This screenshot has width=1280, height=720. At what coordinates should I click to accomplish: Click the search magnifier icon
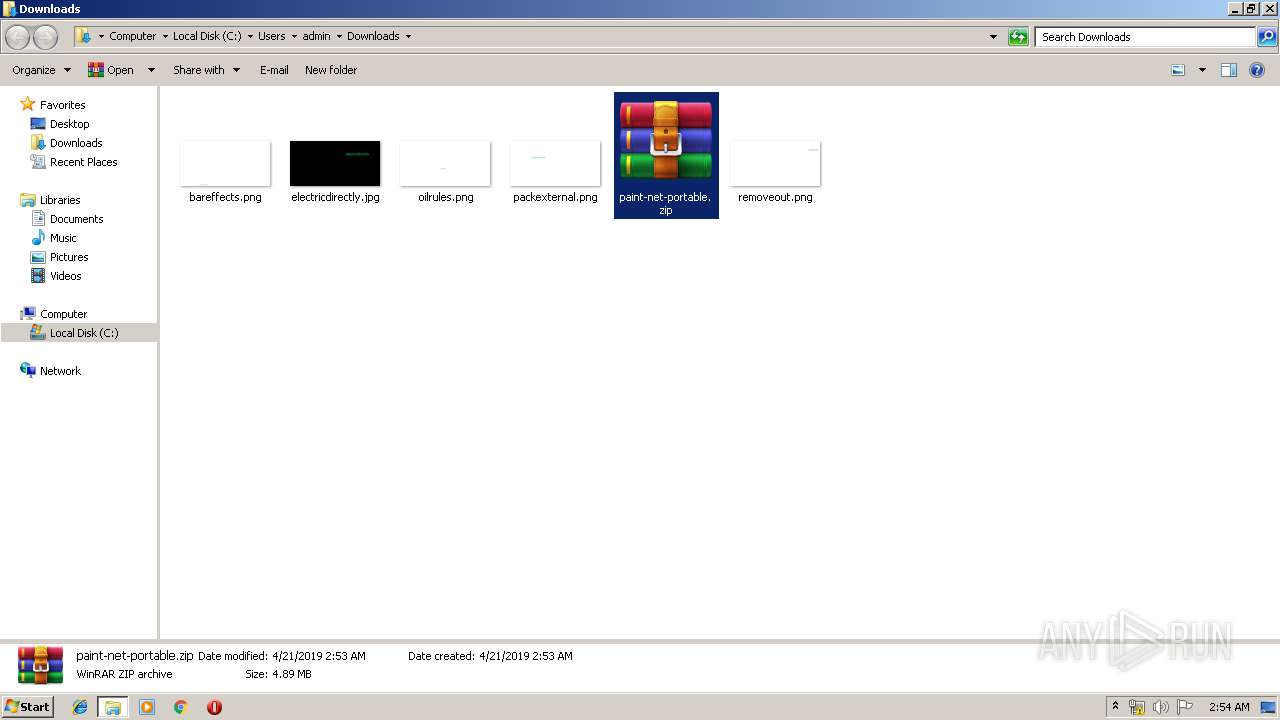click(1267, 37)
